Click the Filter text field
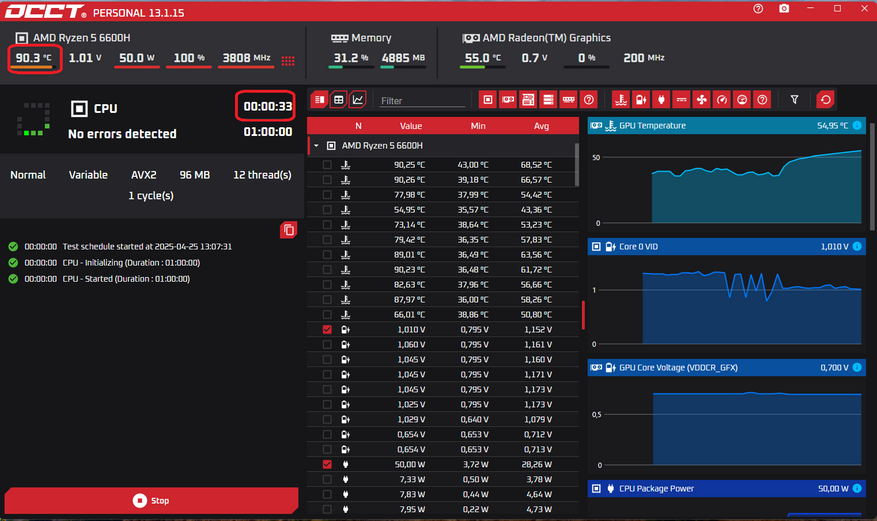Image resolution: width=877 pixels, height=521 pixels. coord(422,101)
